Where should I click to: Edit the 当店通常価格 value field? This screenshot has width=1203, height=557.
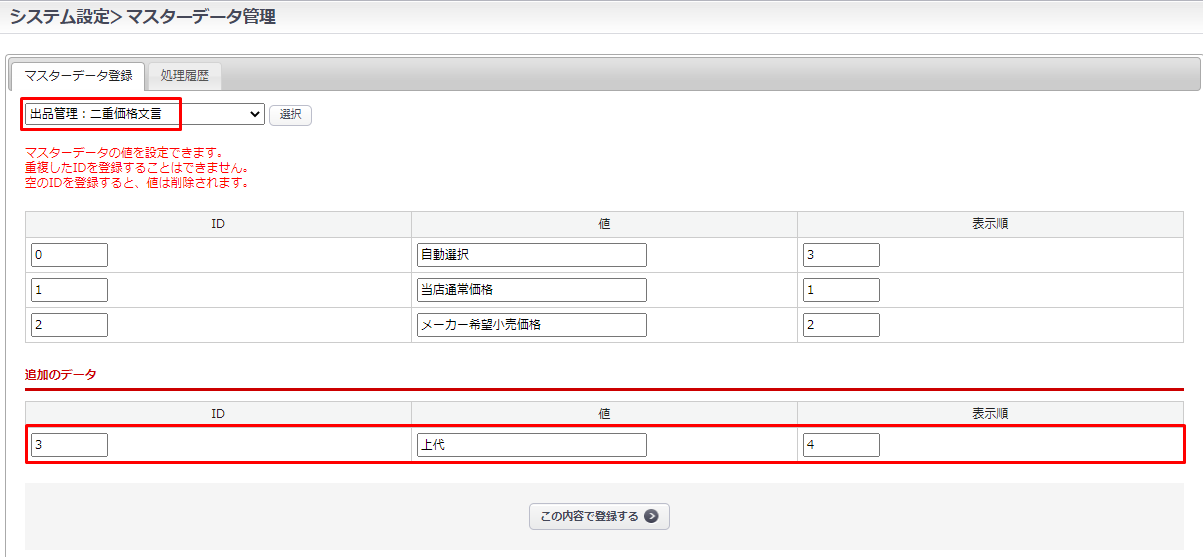532,290
